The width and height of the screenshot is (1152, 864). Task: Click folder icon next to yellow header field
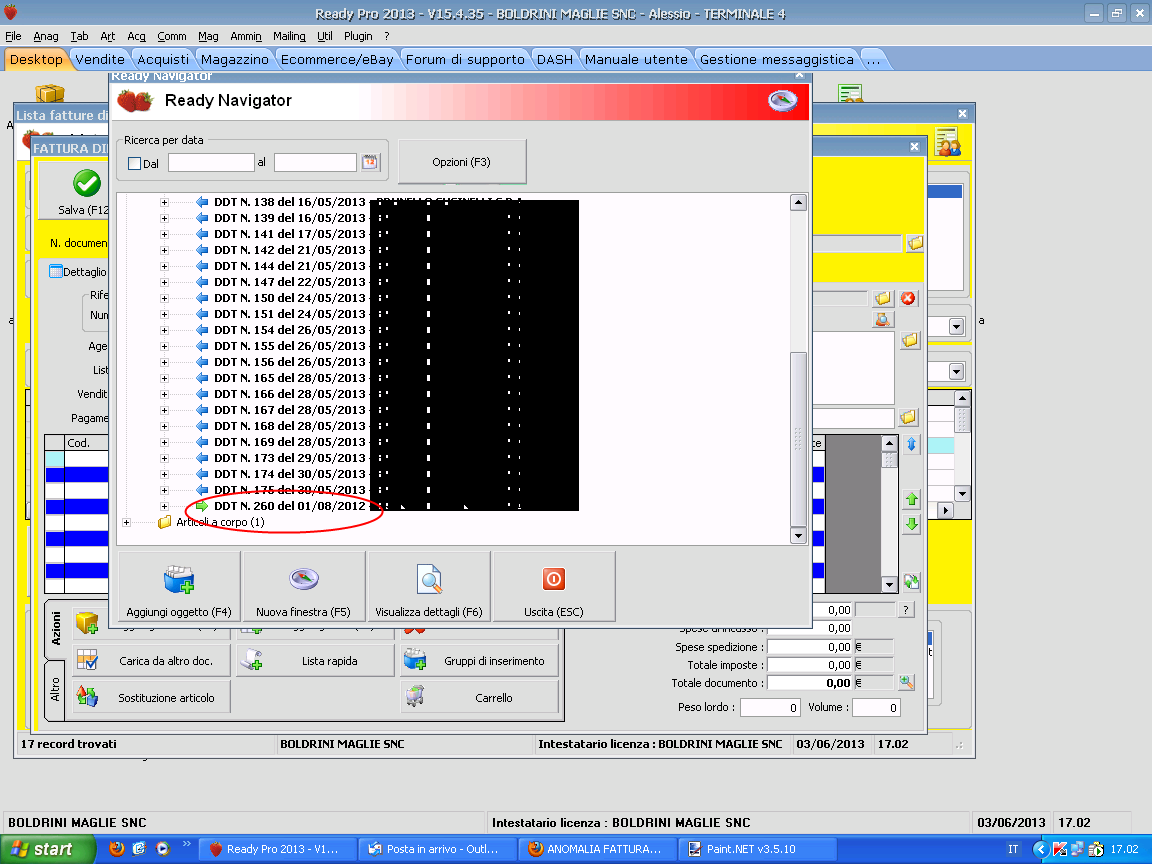click(915, 243)
